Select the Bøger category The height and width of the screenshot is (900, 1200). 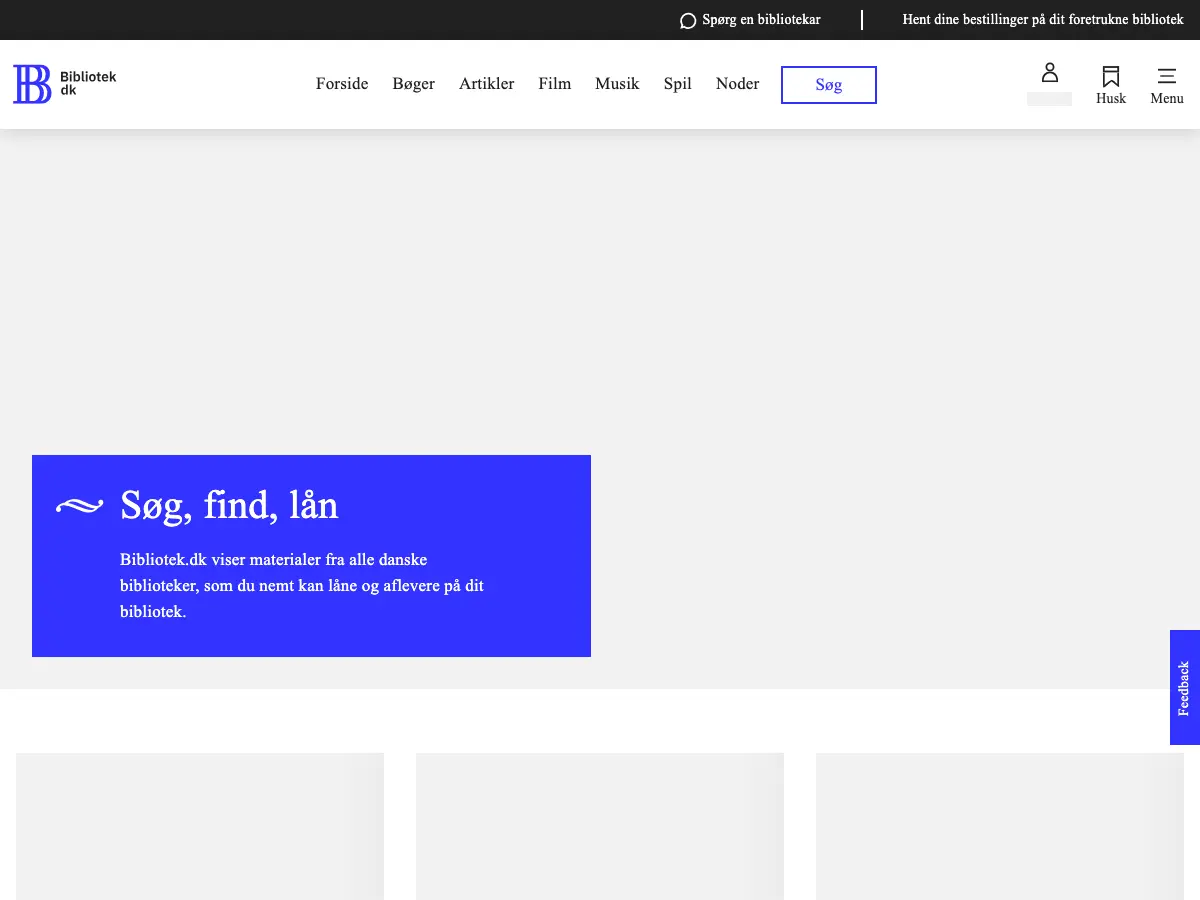(414, 84)
